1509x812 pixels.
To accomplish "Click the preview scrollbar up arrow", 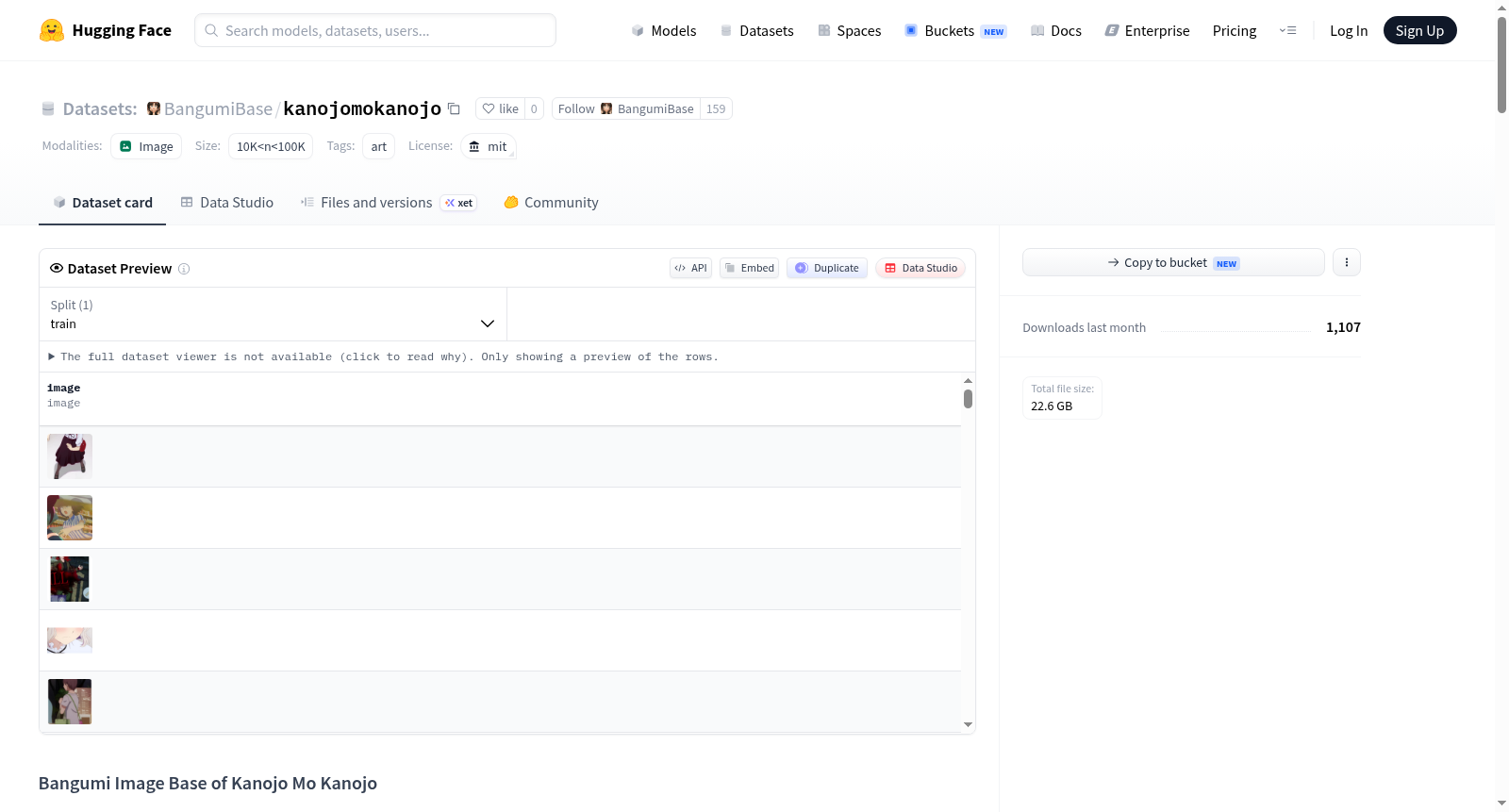I will [x=968, y=380].
